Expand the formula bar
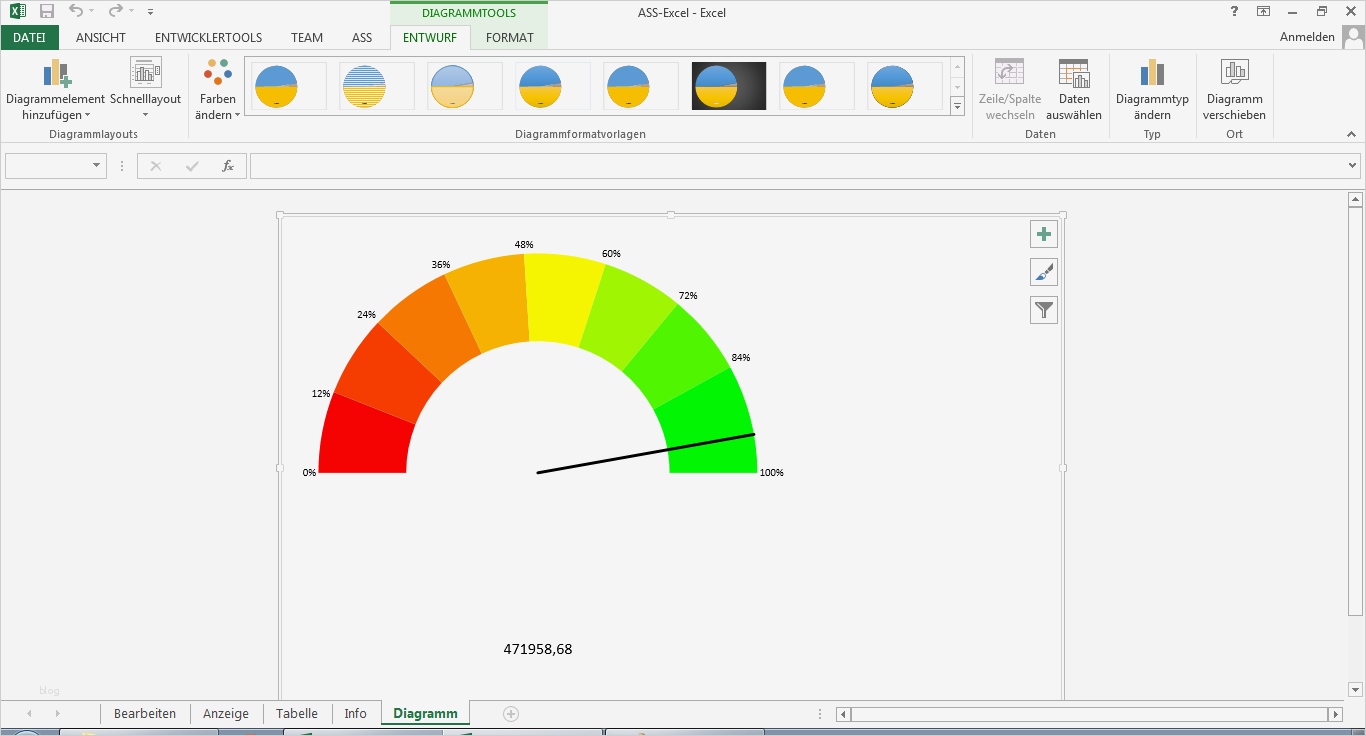 [1353, 166]
